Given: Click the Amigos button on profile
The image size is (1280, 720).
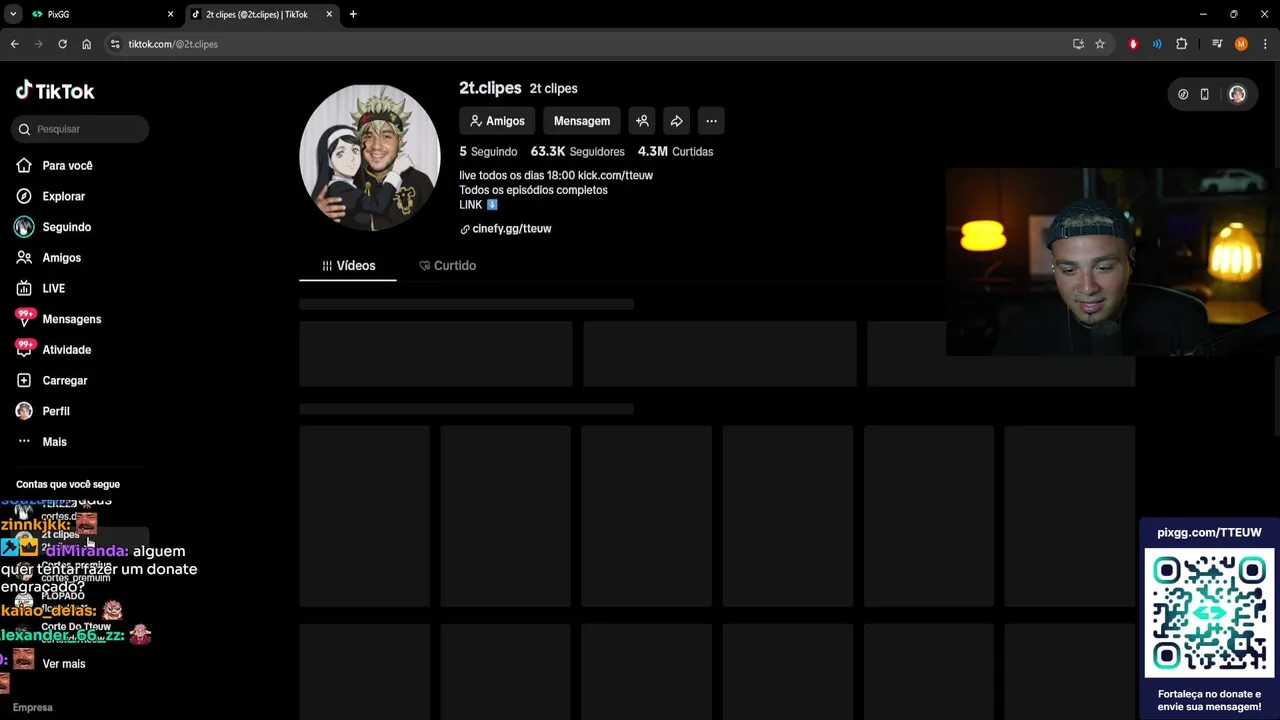Looking at the screenshot, I should pos(497,121).
